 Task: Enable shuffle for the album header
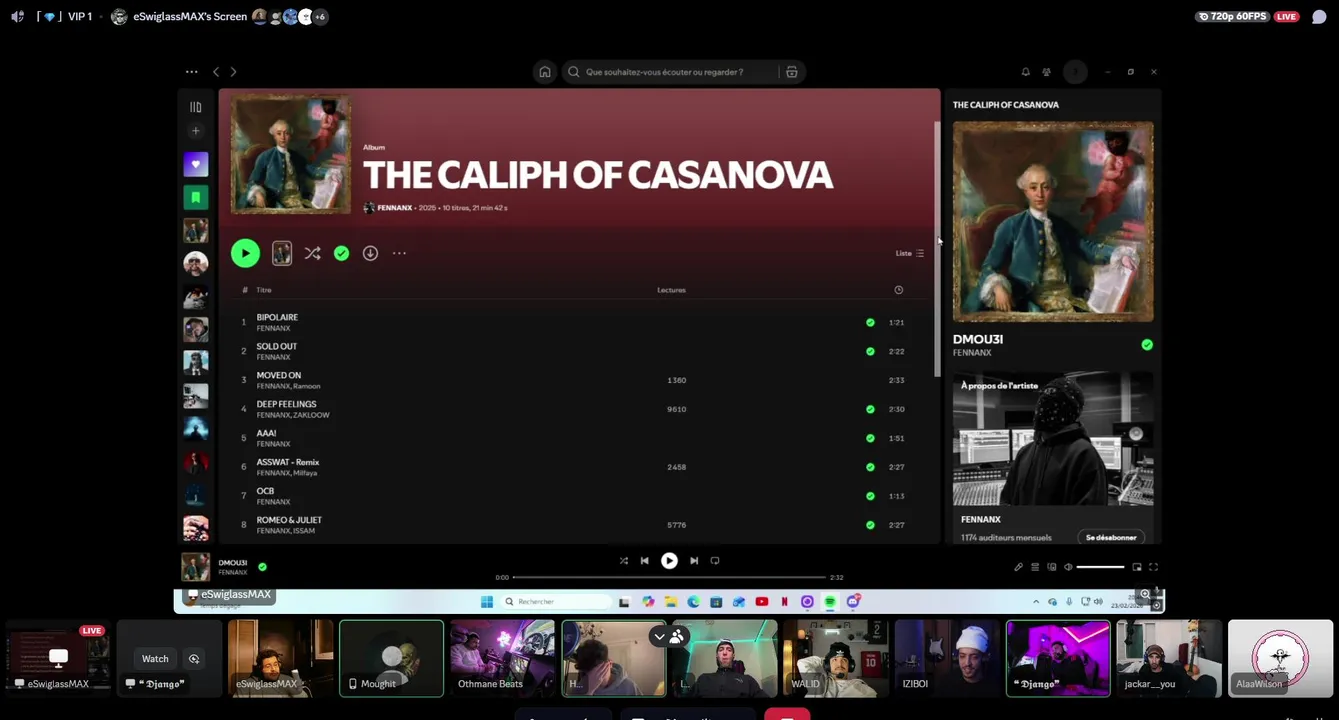[x=313, y=253]
